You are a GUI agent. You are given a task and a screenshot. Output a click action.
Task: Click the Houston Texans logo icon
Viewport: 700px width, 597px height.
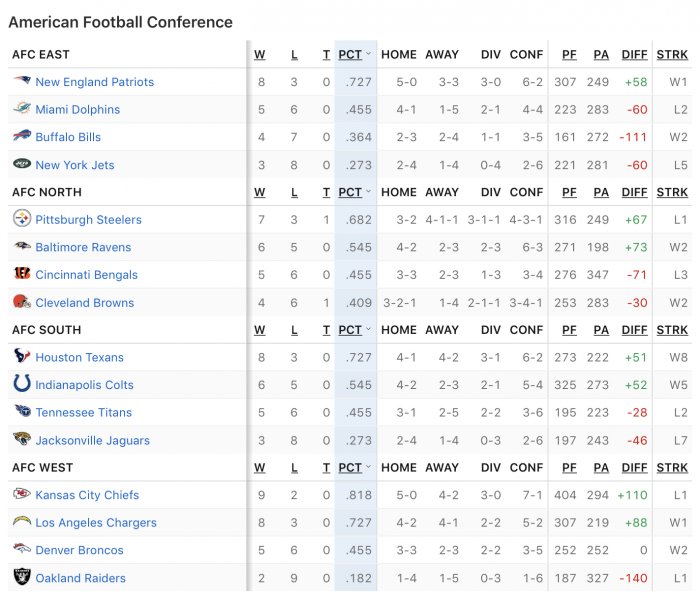coord(22,357)
